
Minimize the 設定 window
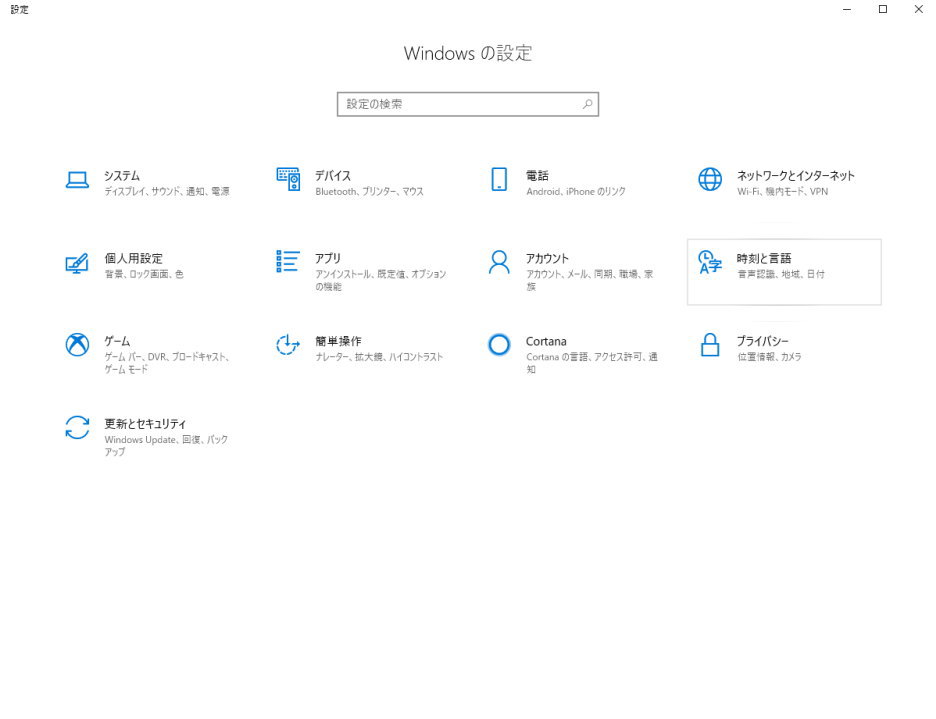tap(846, 9)
